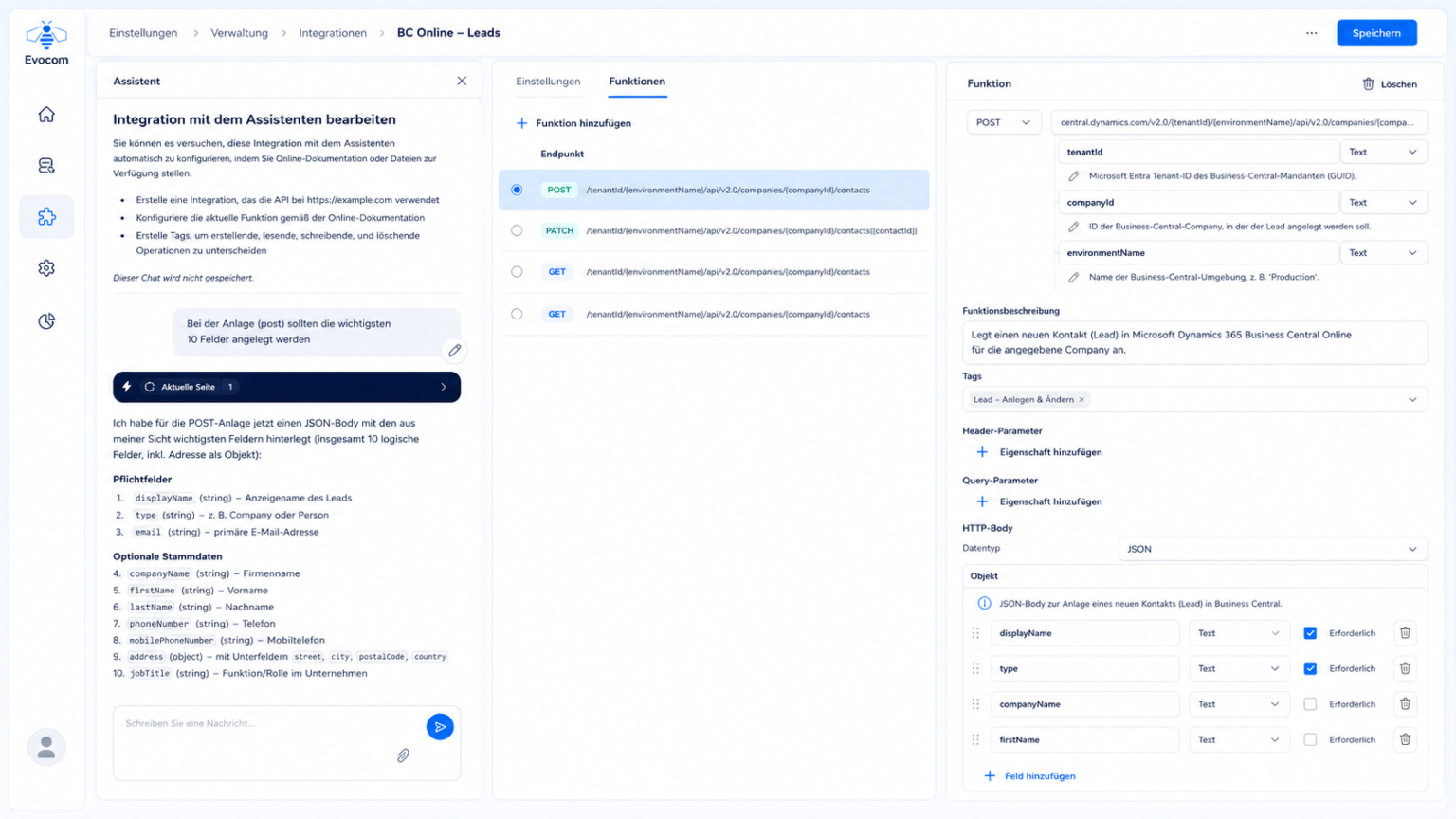Open tenantId type Text dropdown
Image resolution: width=1456 pixels, height=819 pixels.
pos(1383,152)
